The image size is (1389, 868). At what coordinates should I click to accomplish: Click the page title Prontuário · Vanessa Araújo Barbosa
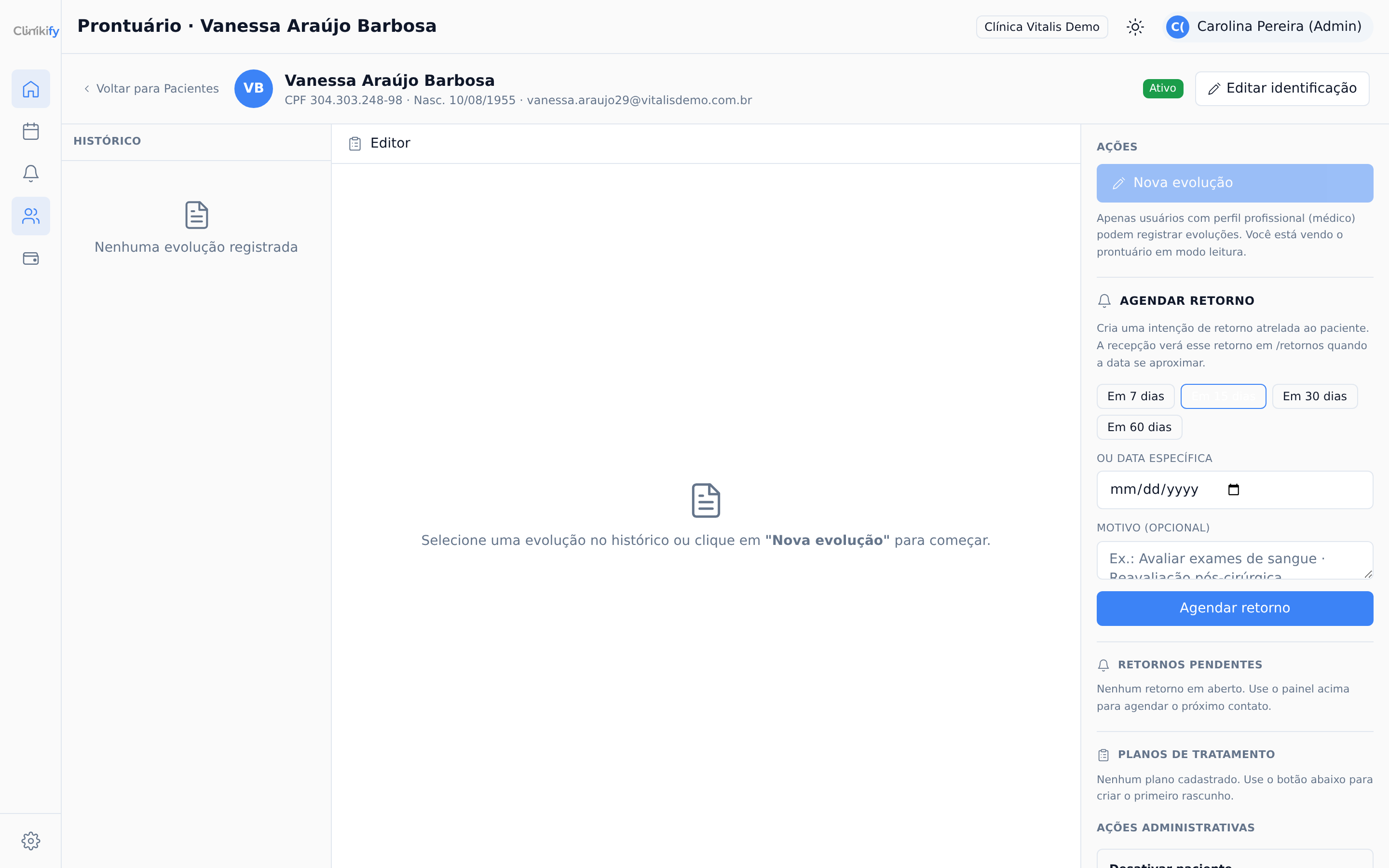point(257,27)
